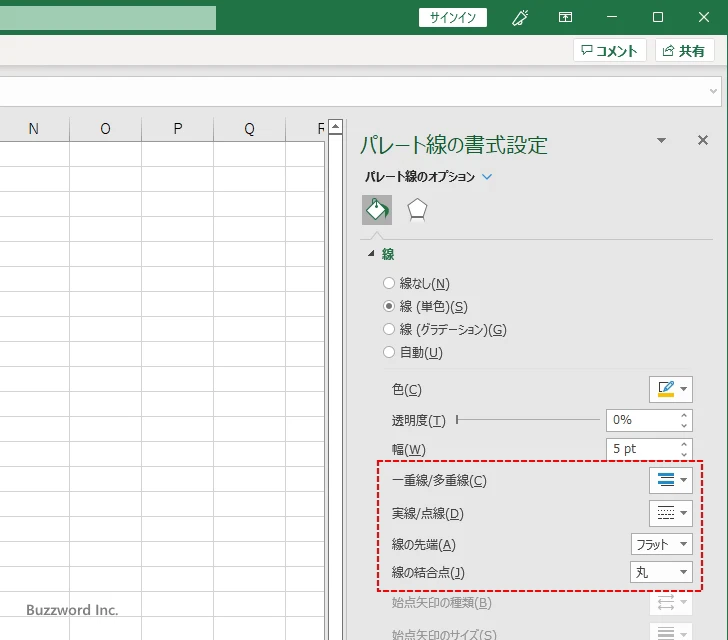Click the 共有 share button
Viewport: 728px width, 640px height.
coord(684,51)
